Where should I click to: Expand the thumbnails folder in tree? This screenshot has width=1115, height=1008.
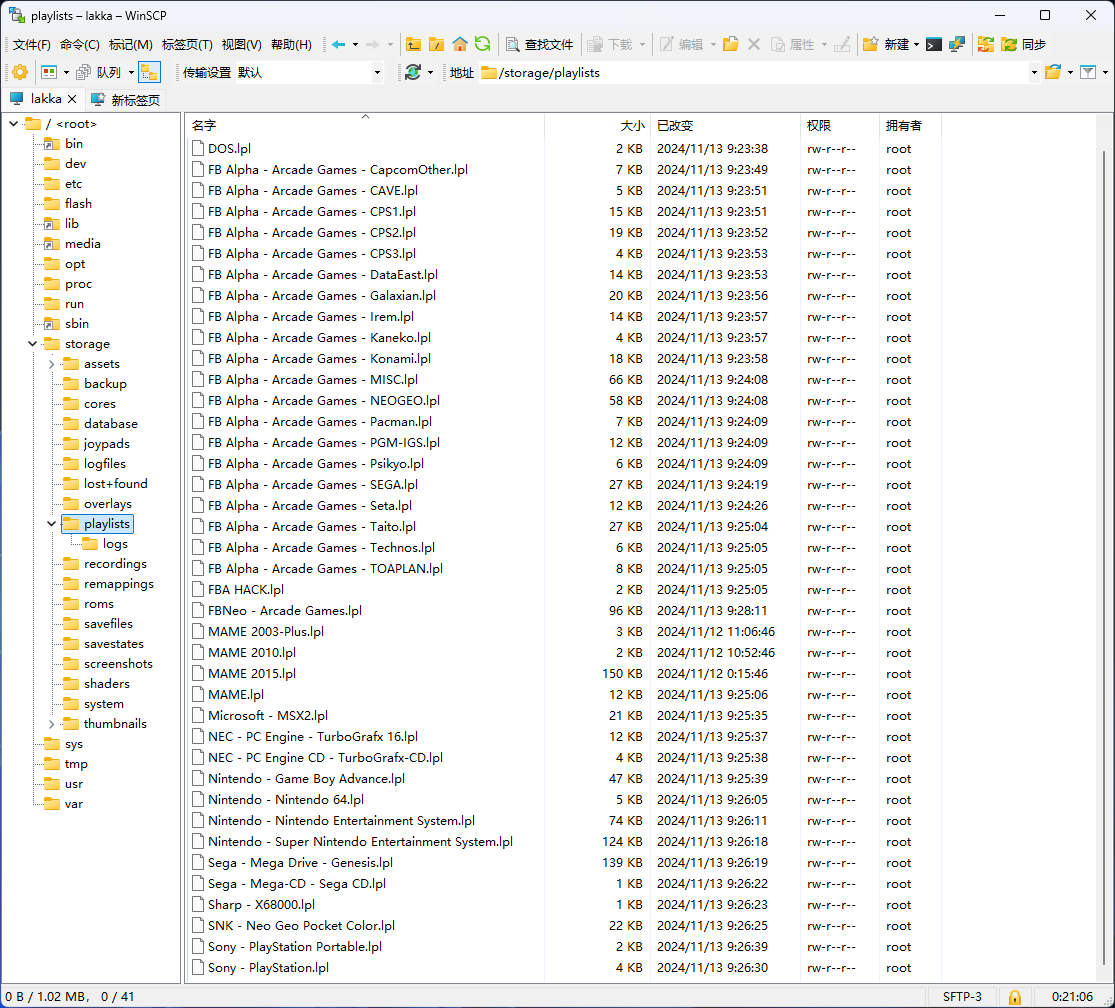(52, 724)
